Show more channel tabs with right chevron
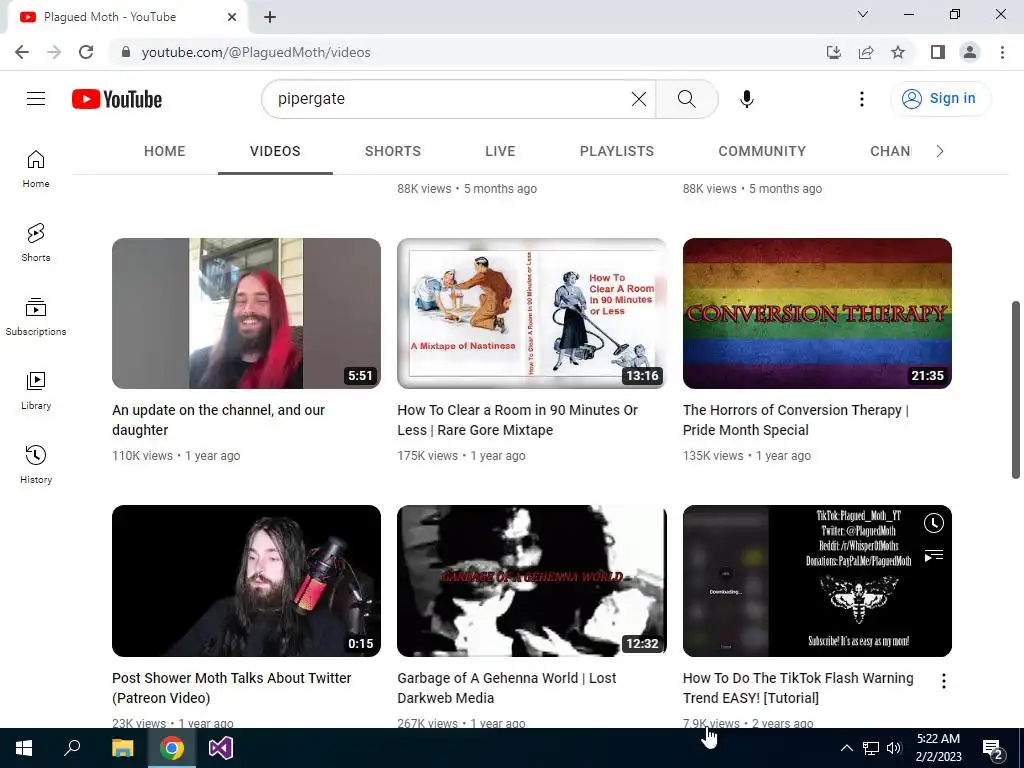 [940, 152]
